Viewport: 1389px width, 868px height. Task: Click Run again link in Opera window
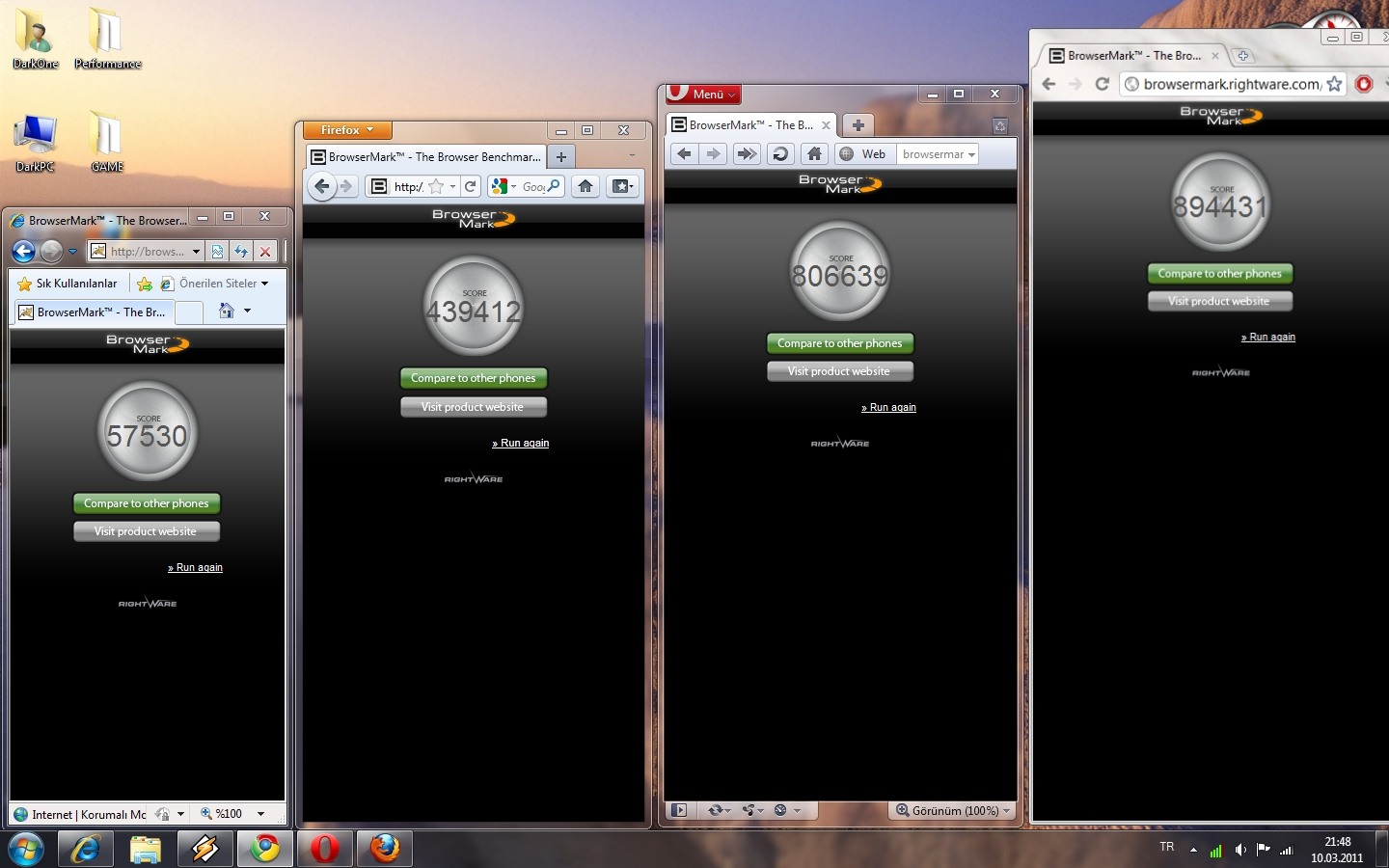pos(891,408)
